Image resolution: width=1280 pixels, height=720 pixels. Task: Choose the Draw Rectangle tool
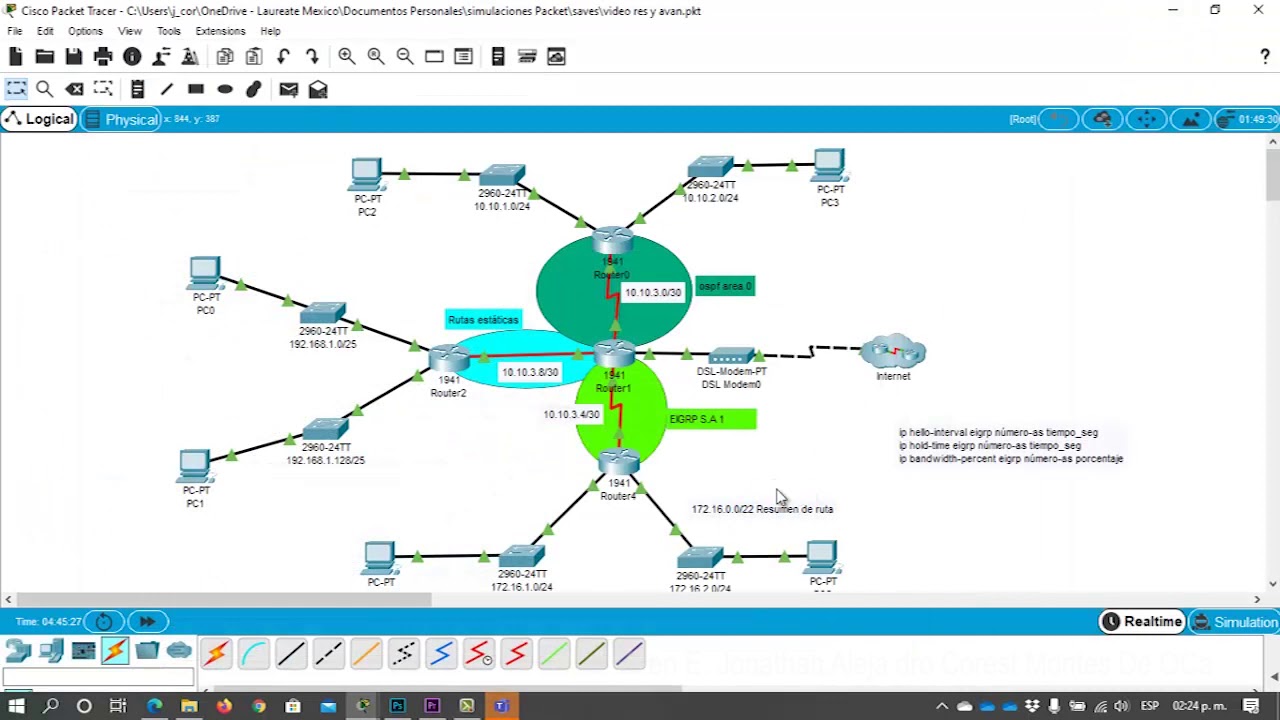point(196,90)
